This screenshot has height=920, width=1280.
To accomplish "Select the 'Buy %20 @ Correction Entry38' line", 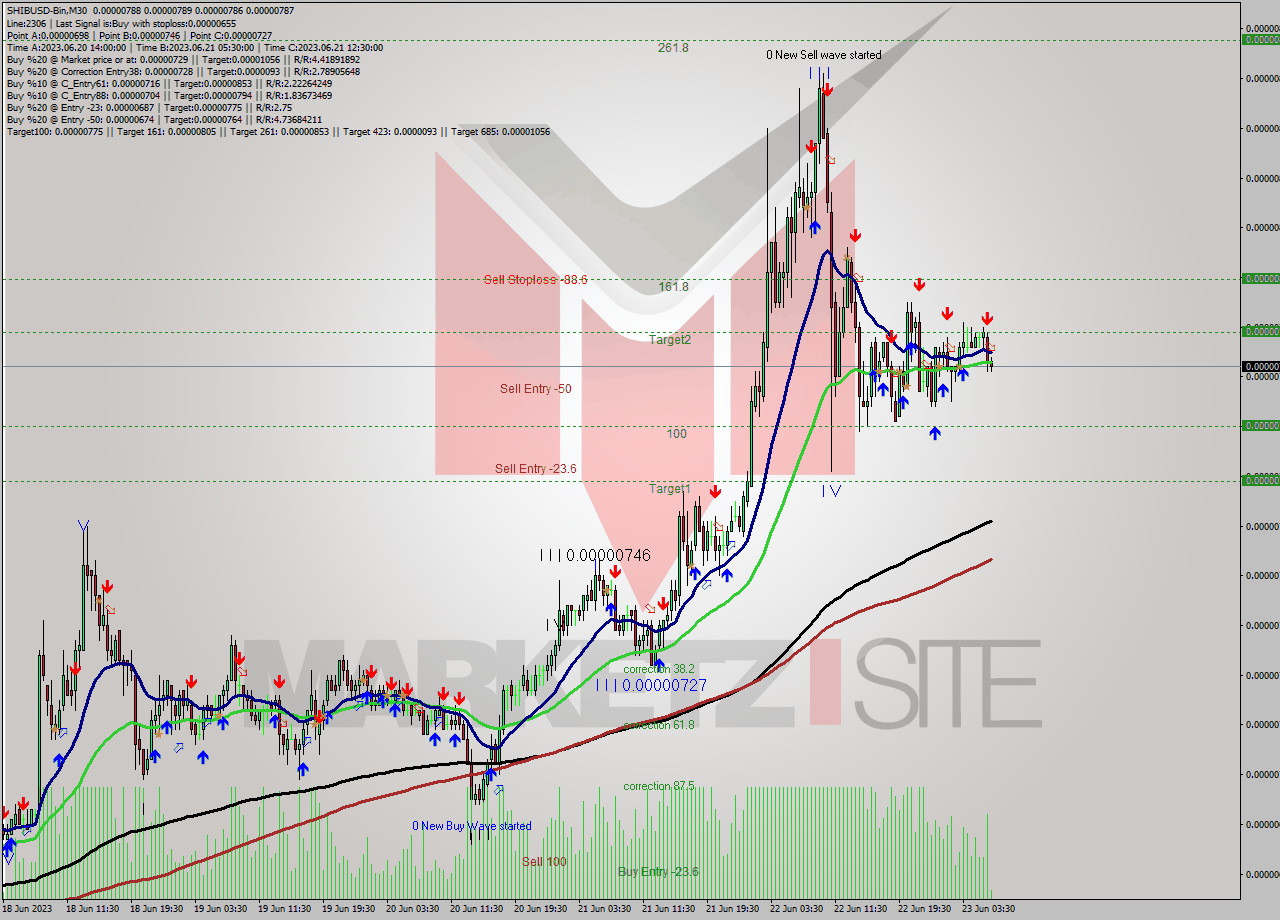I will coord(183,71).
